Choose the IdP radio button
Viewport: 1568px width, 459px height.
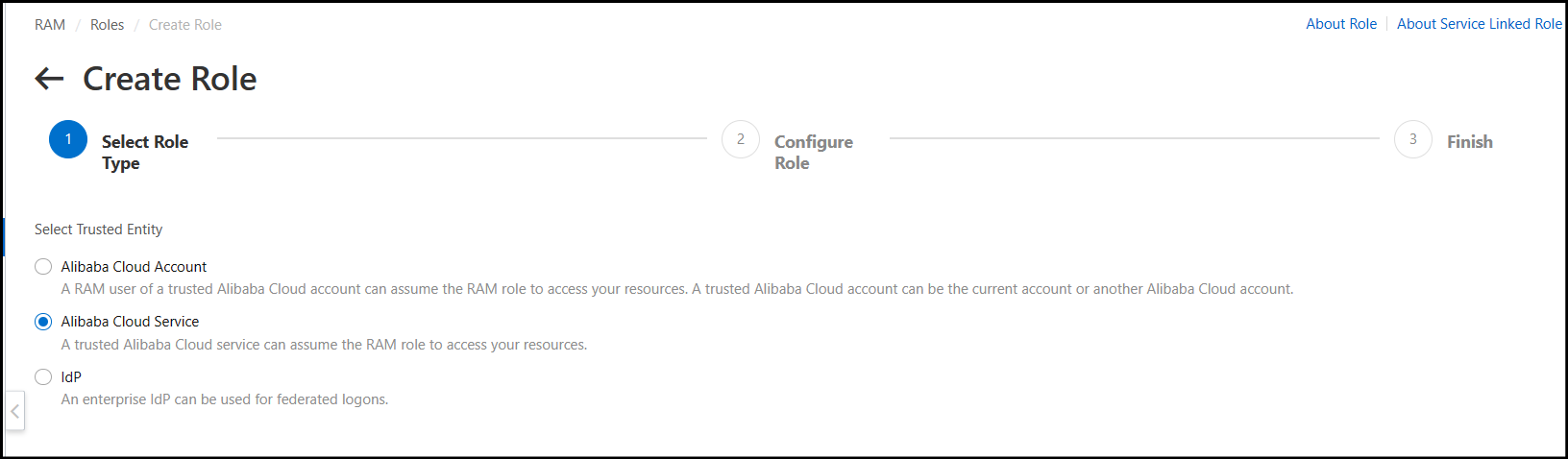click(x=43, y=377)
